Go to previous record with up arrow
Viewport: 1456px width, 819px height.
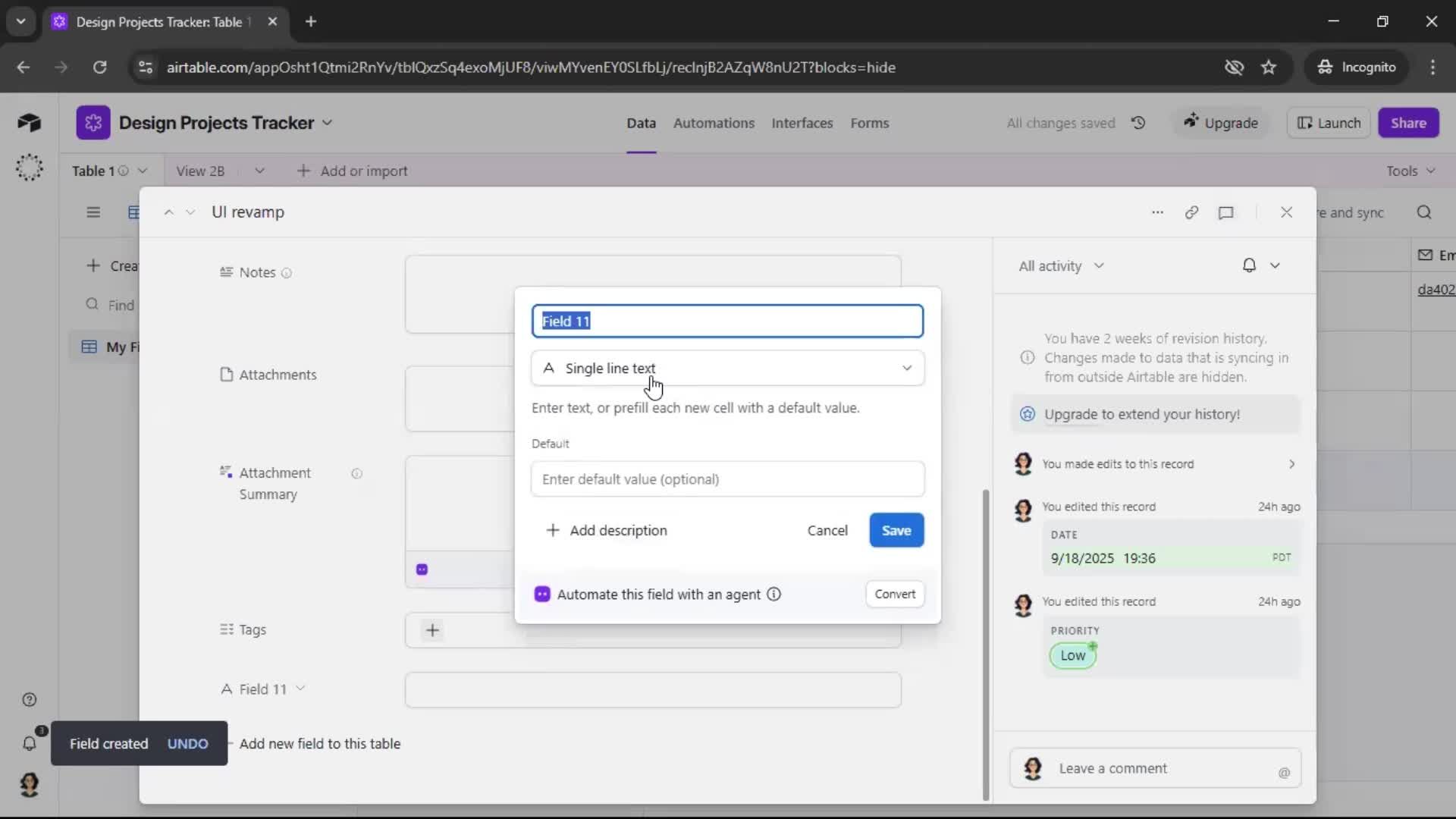(168, 212)
